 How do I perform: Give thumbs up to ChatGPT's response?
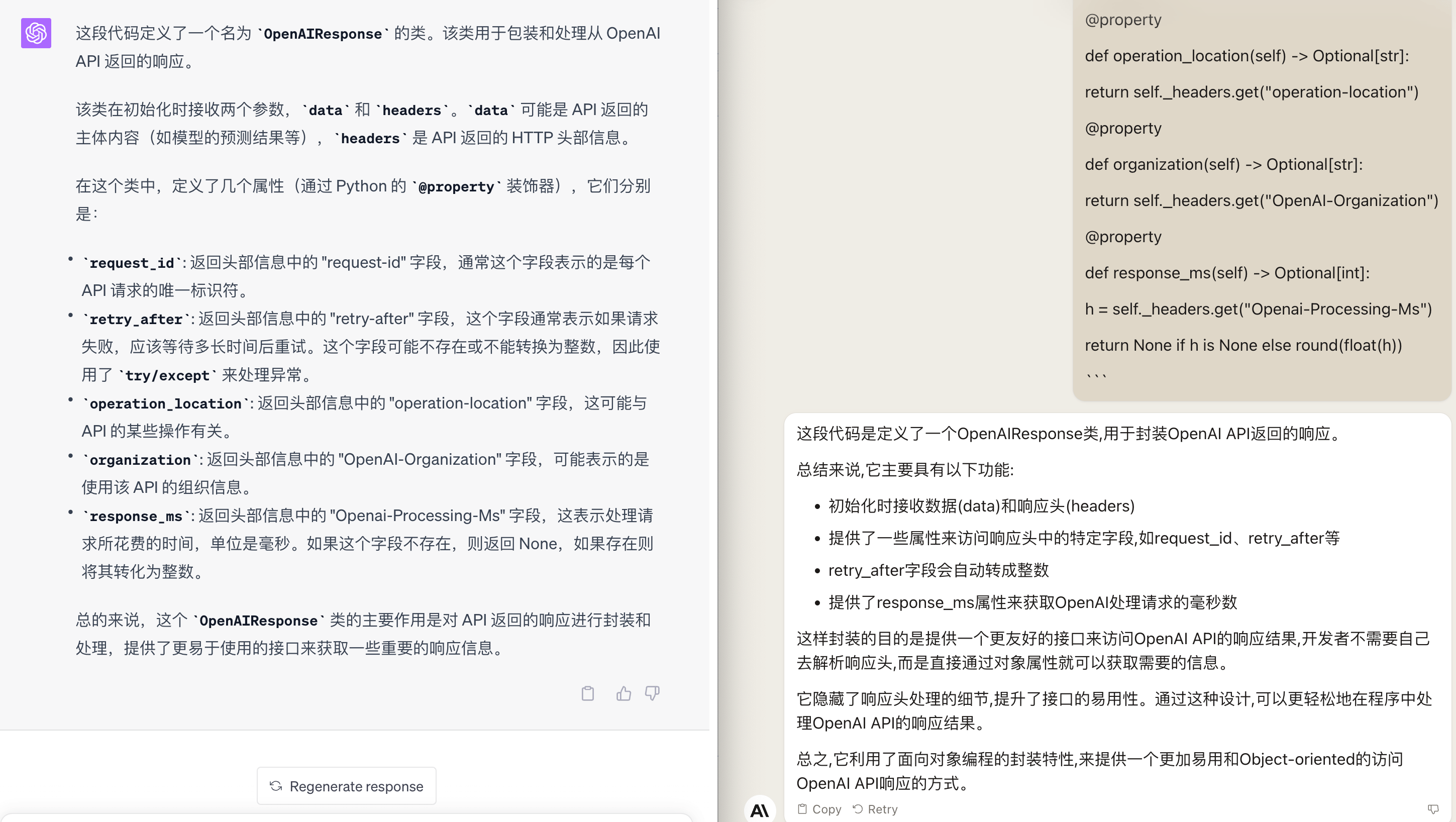click(x=623, y=693)
